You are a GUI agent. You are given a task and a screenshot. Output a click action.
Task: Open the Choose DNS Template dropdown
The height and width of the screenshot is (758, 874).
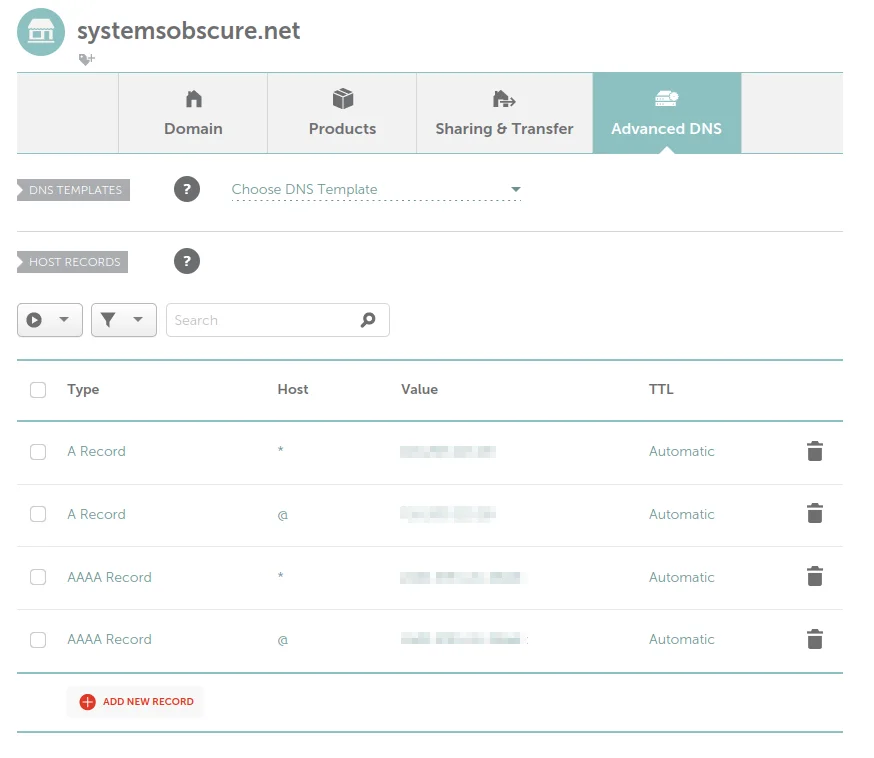point(375,189)
